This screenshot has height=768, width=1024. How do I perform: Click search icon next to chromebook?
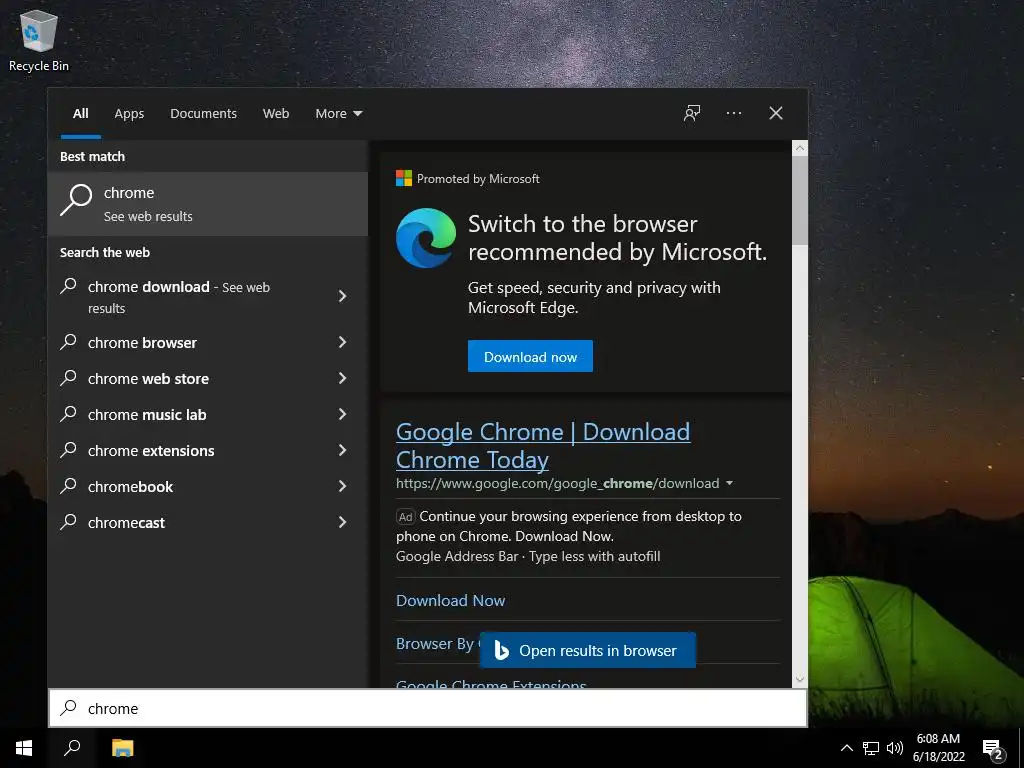(x=69, y=485)
